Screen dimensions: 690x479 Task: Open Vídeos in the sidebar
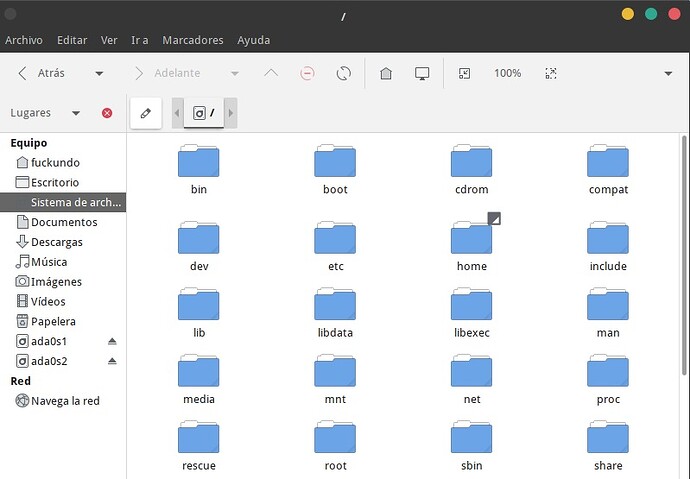pyautogui.click(x=63, y=301)
